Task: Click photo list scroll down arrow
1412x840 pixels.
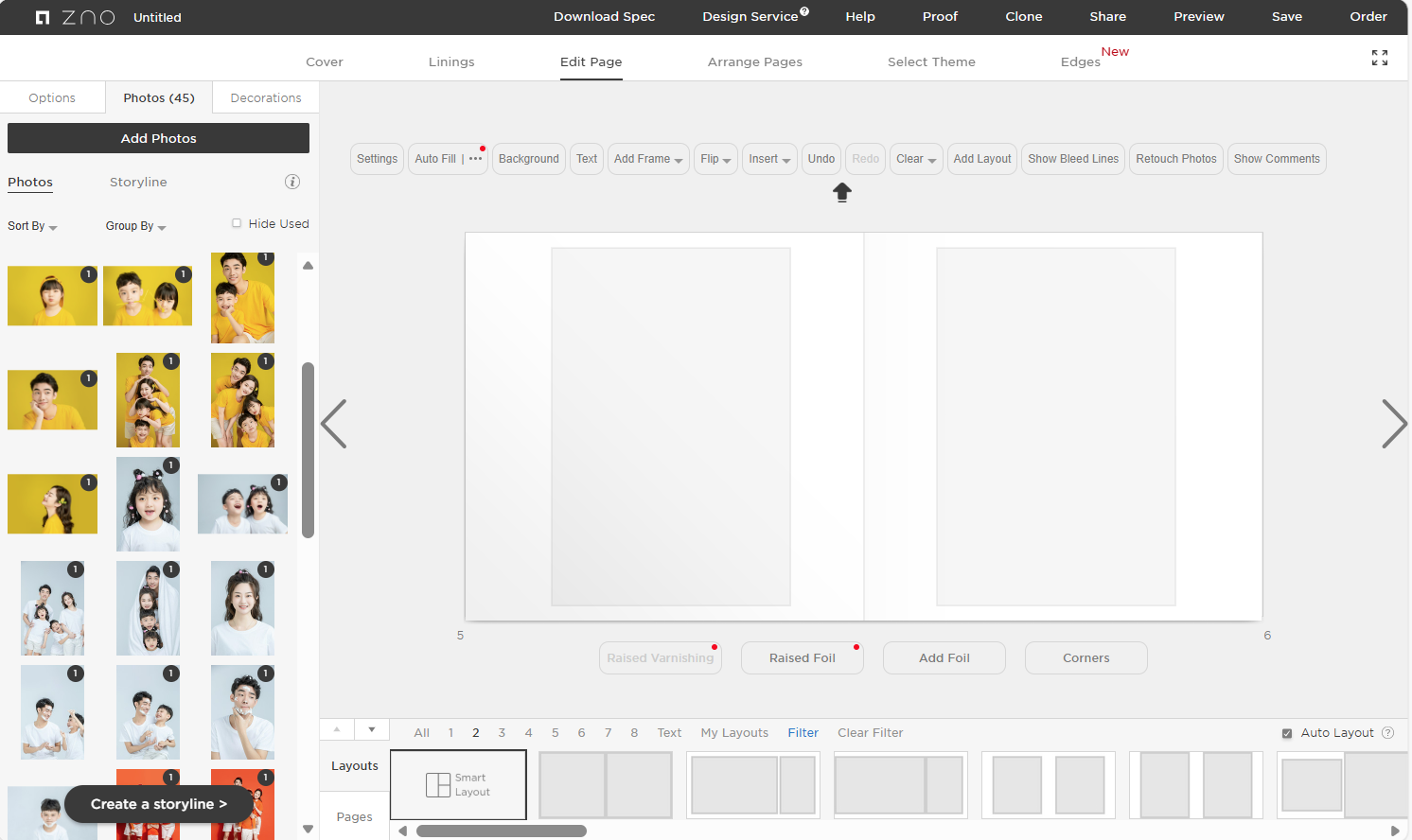Action: [308, 829]
